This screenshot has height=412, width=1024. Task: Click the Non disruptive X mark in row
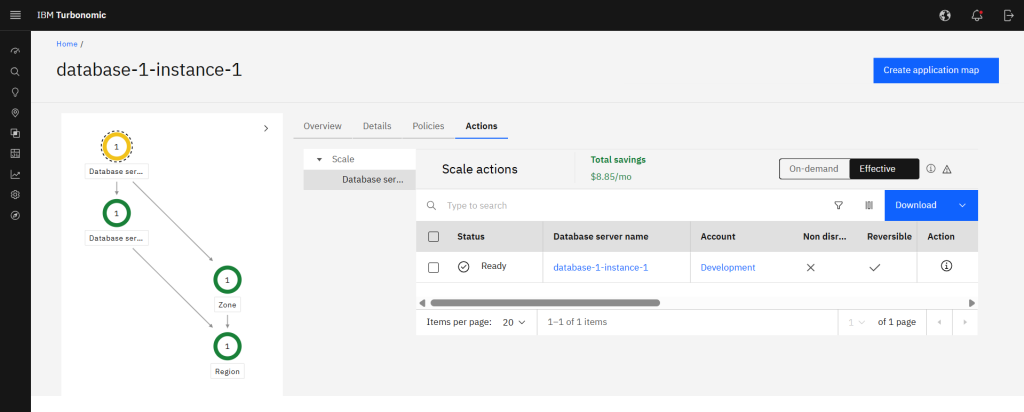[x=810, y=267]
